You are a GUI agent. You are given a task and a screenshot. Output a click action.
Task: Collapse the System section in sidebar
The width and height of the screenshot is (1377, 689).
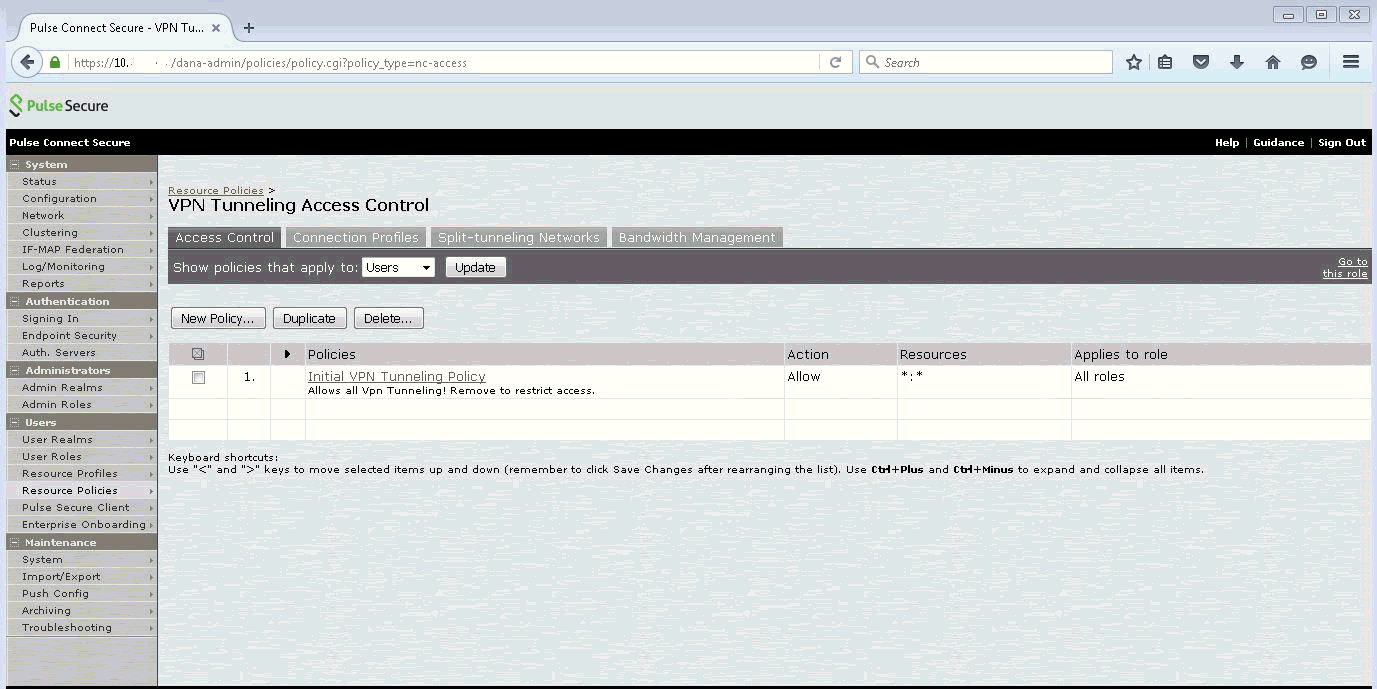(x=15, y=164)
